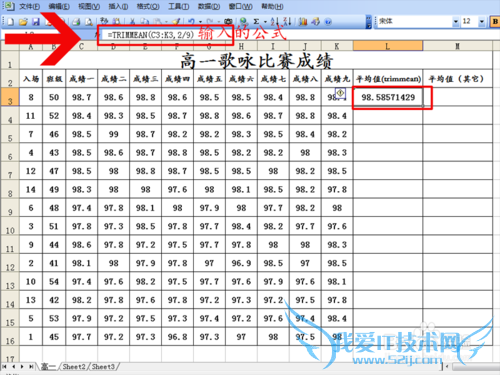Image resolution: width=500 pixels, height=375 pixels.
Task: Click the horizontal scrollbar at bottom right
Action: 476,367
